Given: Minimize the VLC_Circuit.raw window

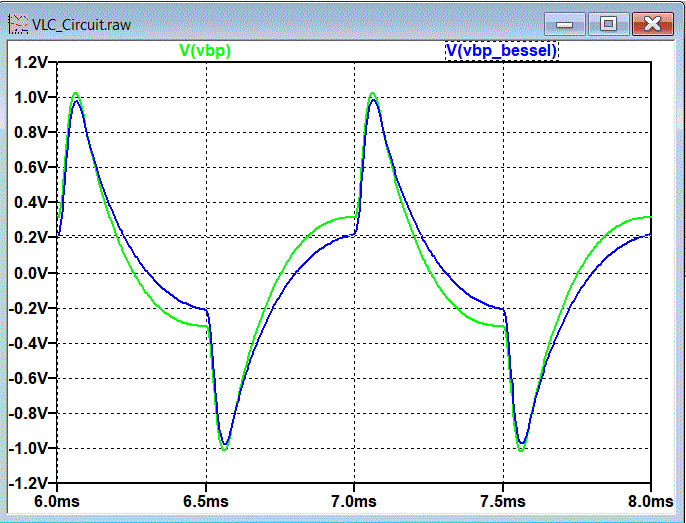Looking at the screenshot, I should pos(564,24).
